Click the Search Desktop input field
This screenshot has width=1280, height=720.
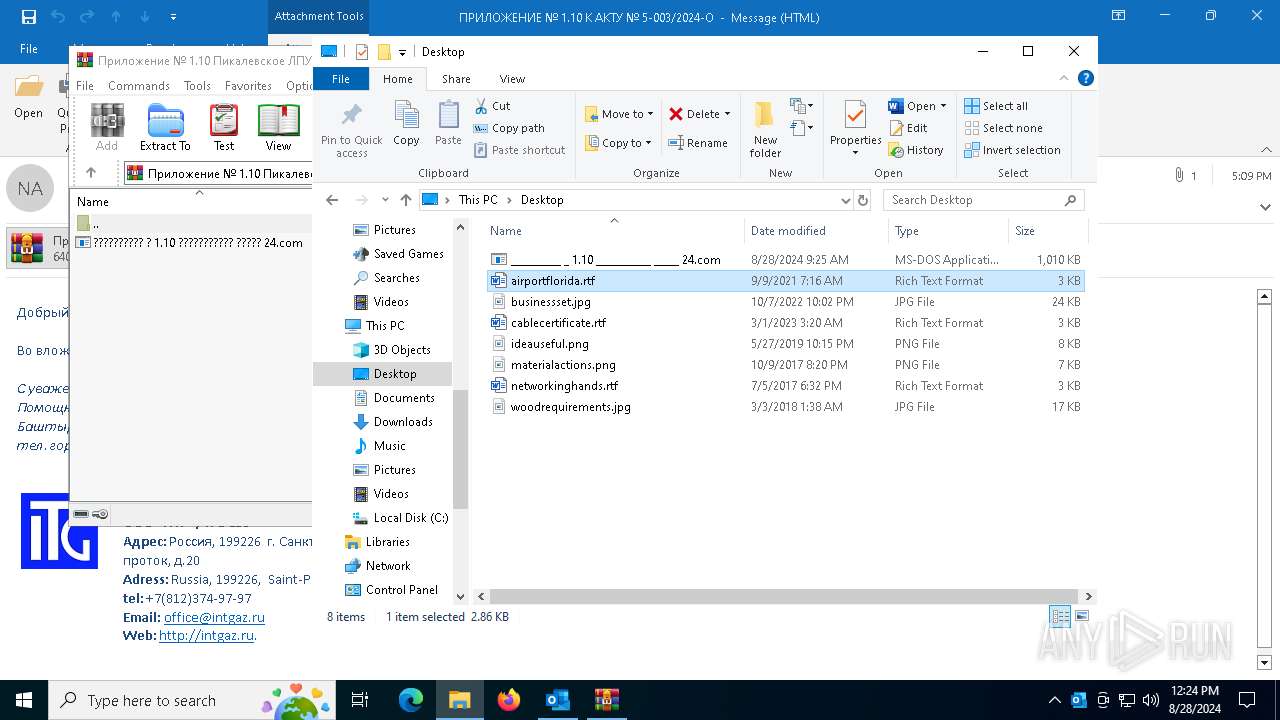click(983, 200)
